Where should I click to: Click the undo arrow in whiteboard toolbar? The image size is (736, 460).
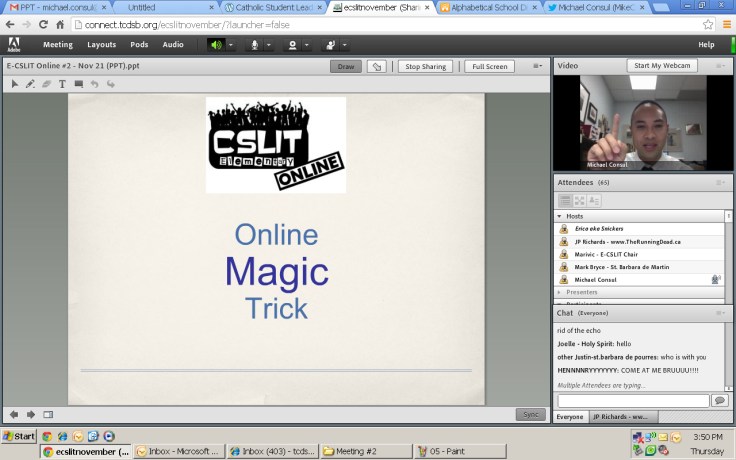[94, 84]
